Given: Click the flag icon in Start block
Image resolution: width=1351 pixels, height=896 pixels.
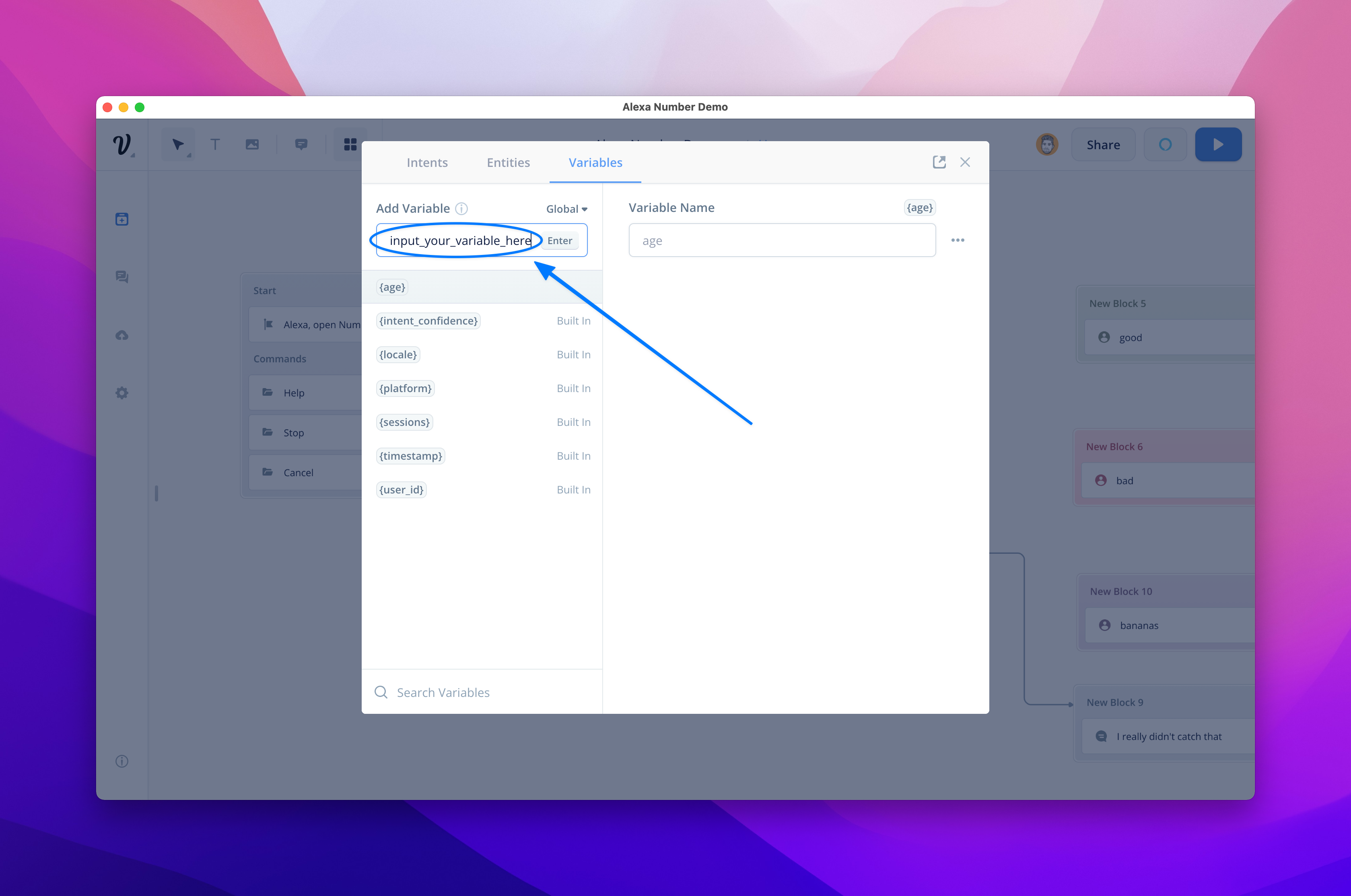Looking at the screenshot, I should (x=268, y=325).
